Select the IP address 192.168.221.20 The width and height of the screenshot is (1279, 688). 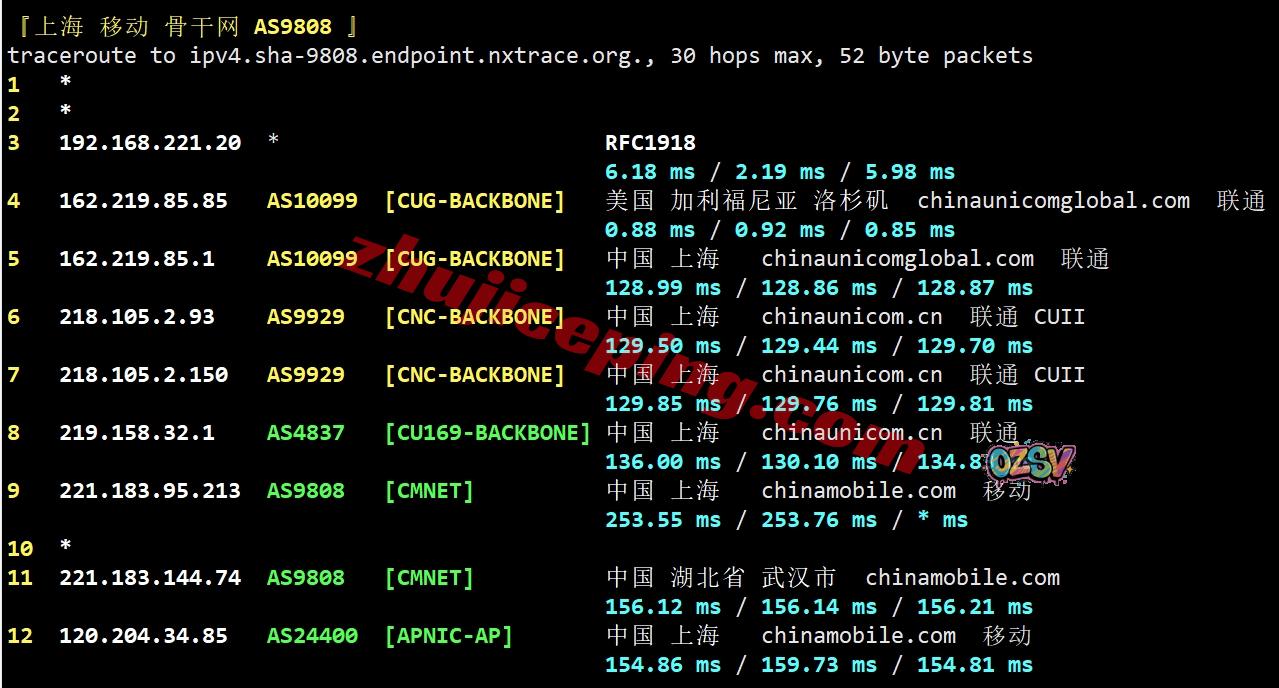click(150, 143)
